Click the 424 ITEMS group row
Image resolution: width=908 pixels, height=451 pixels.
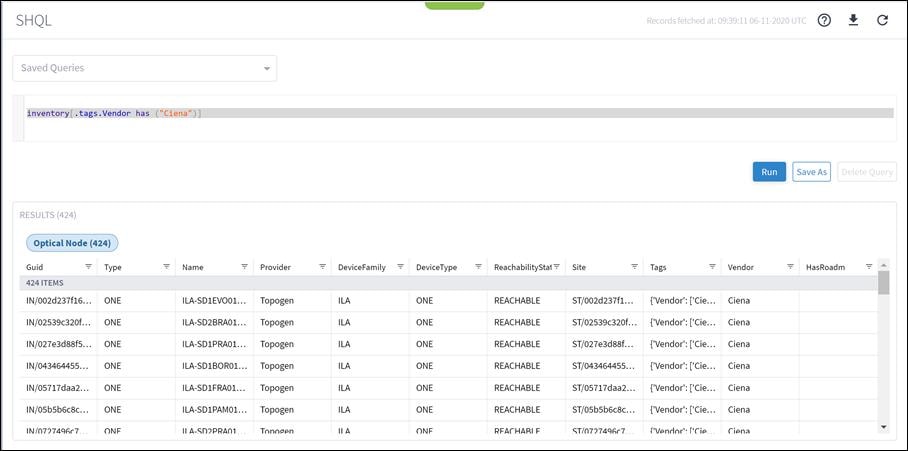449,283
